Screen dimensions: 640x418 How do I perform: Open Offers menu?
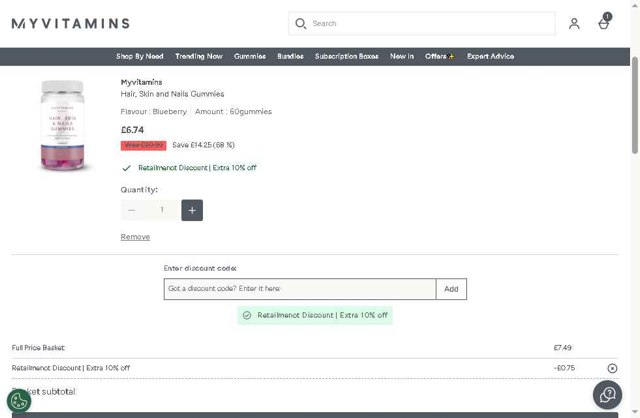440,56
